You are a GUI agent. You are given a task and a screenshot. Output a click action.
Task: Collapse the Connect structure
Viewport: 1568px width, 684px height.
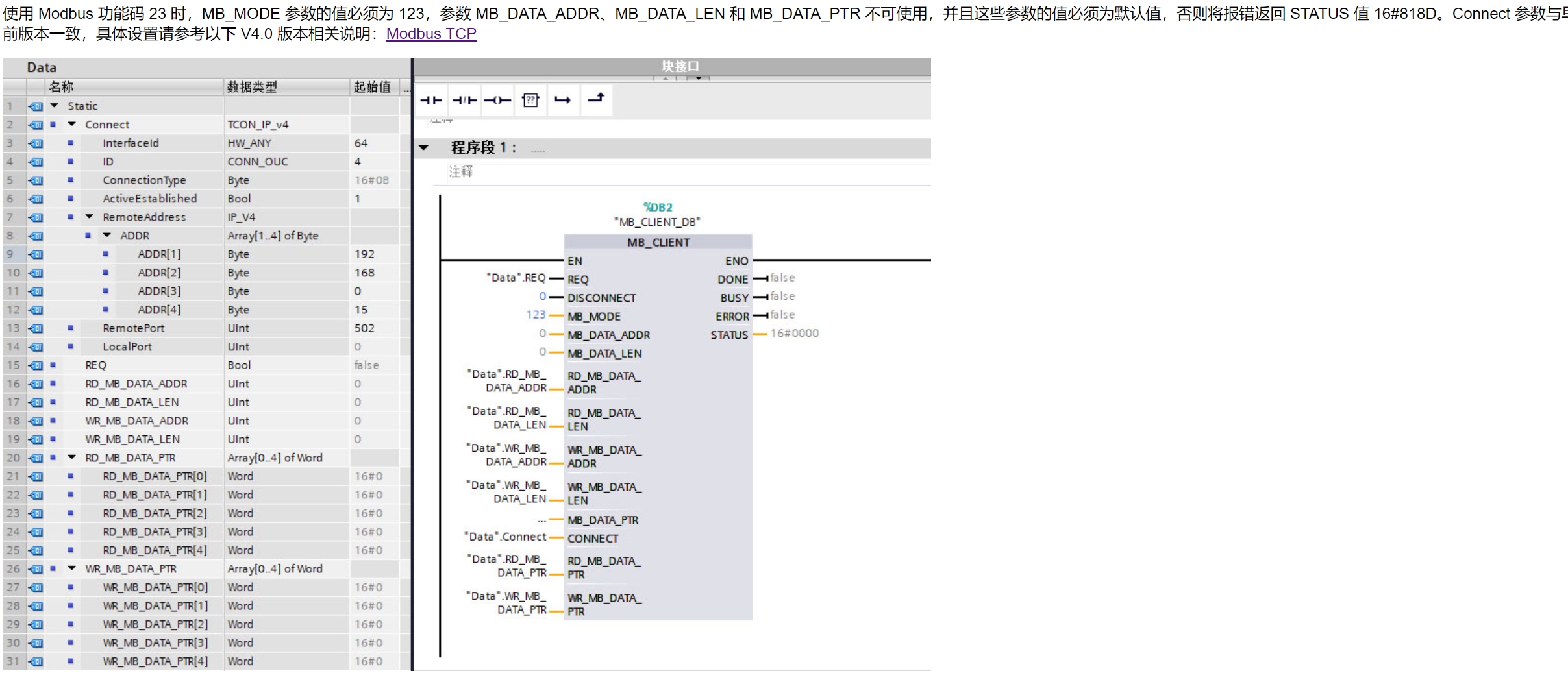pyautogui.click(x=72, y=125)
